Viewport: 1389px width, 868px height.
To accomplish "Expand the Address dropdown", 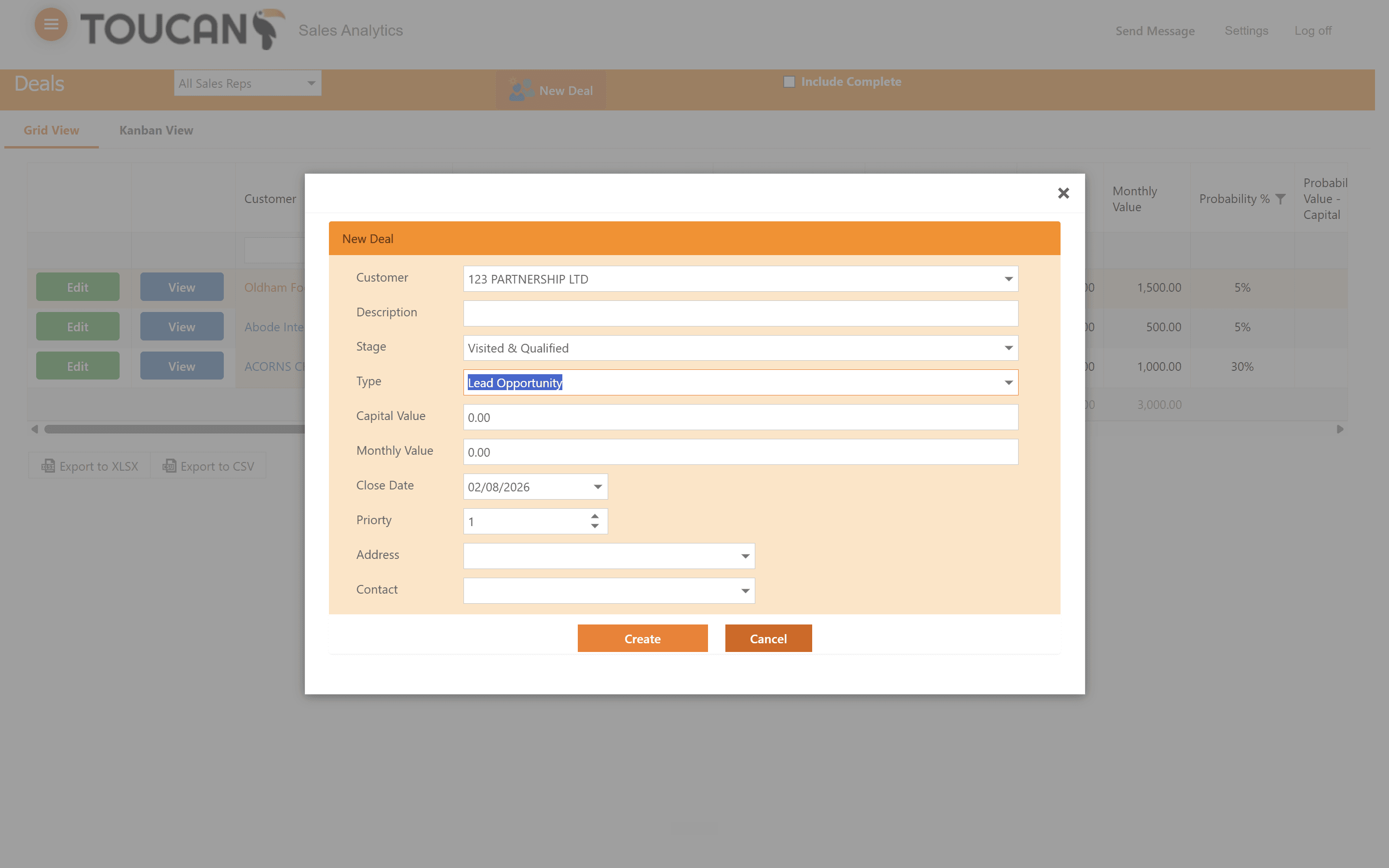I will tap(745, 556).
